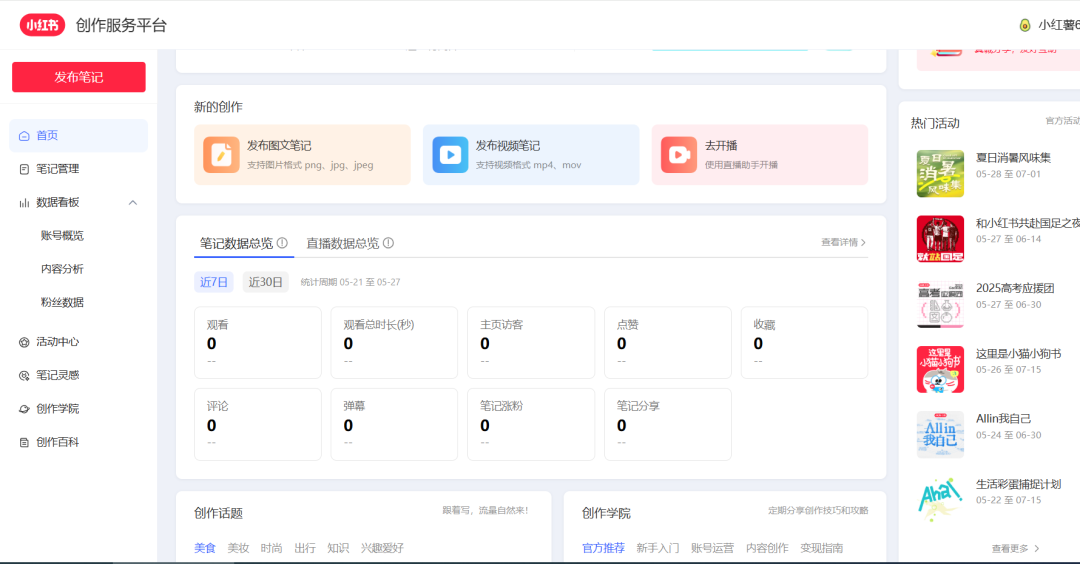Select 兴趣爱好 topic tab
This screenshot has height=564, width=1080.
[x=382, y=548]
